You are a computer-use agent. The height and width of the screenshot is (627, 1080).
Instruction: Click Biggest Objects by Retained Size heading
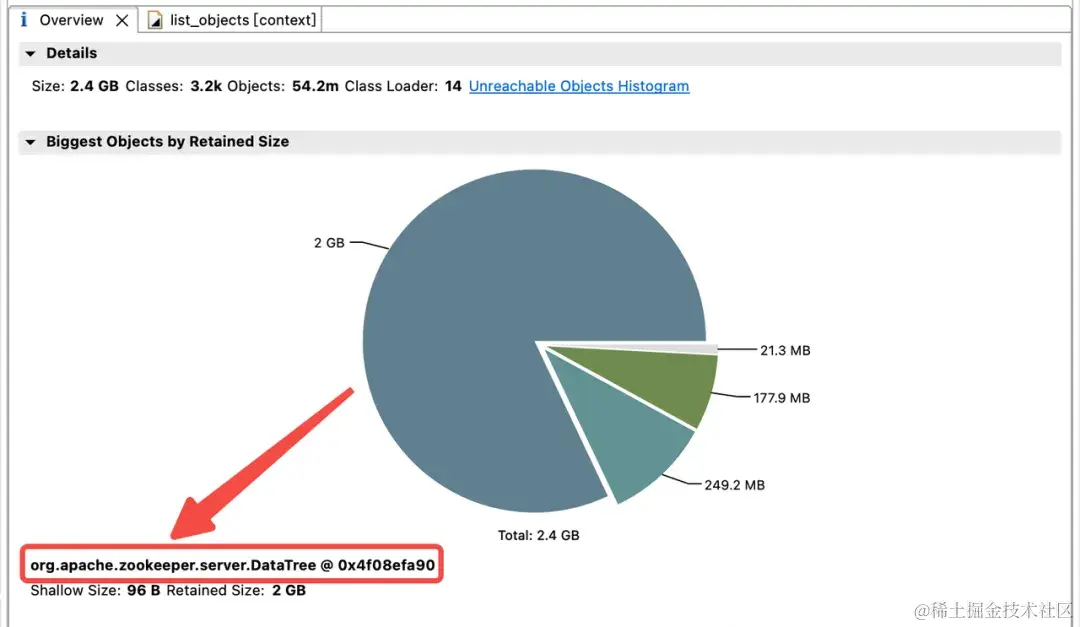click(x=167, y=141)
